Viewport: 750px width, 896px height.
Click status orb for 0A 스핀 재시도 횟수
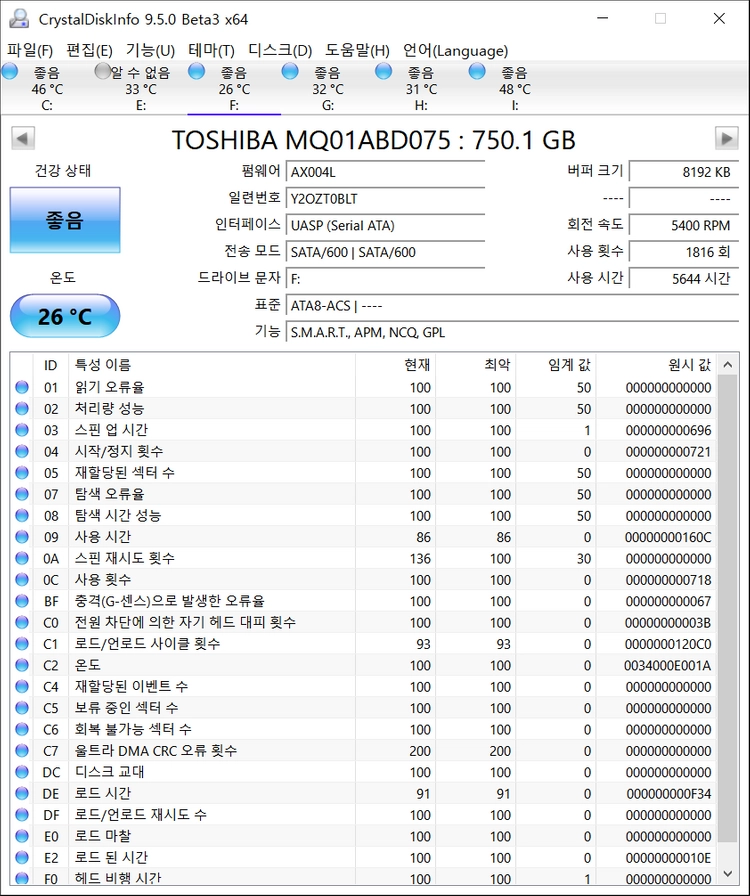tap(22, 558)
